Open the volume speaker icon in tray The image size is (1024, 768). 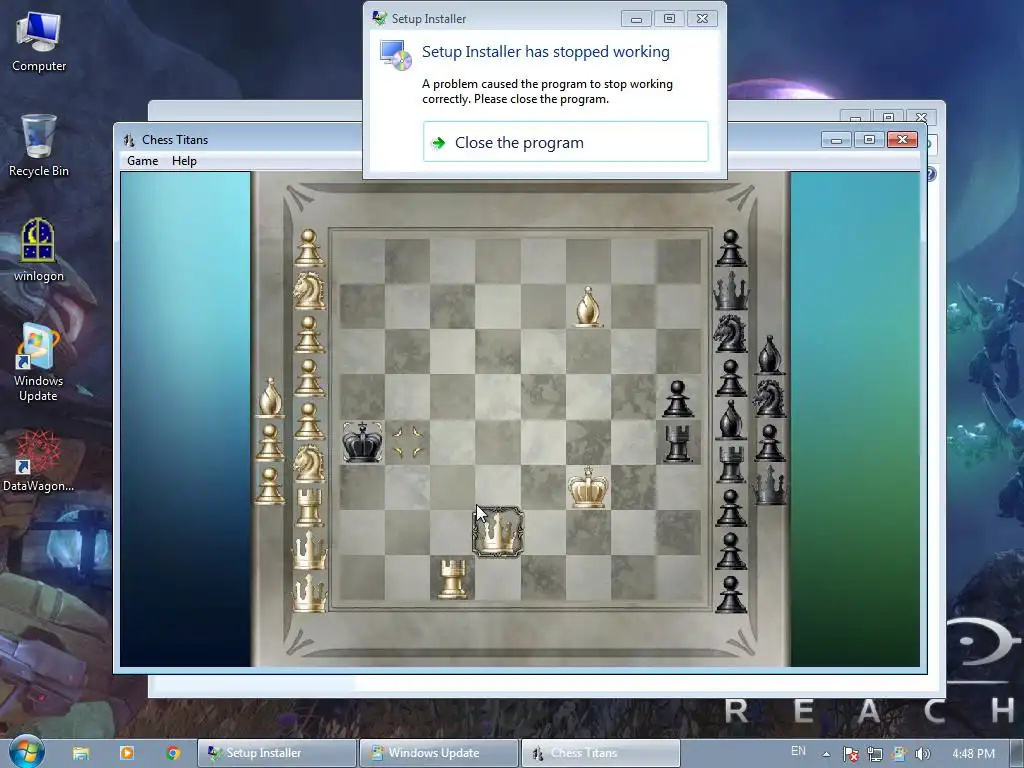coord(923,754)
